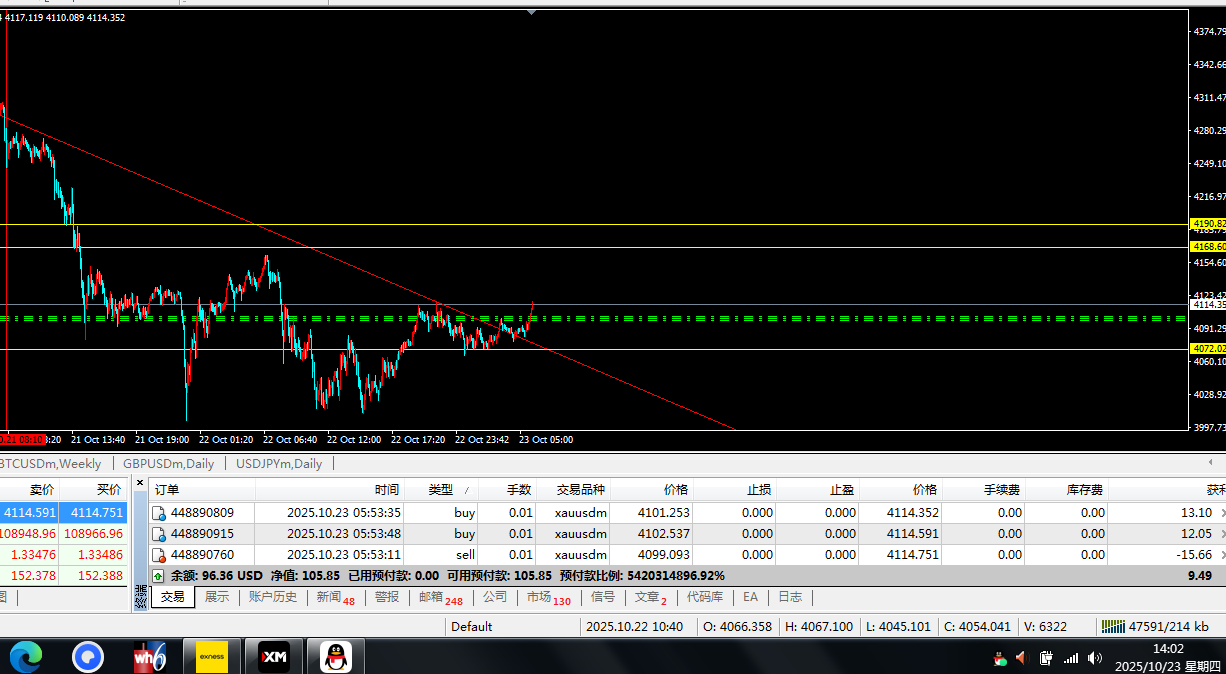
Task: Open the Default profile selector in the status bar
Action: click(471, 627)
